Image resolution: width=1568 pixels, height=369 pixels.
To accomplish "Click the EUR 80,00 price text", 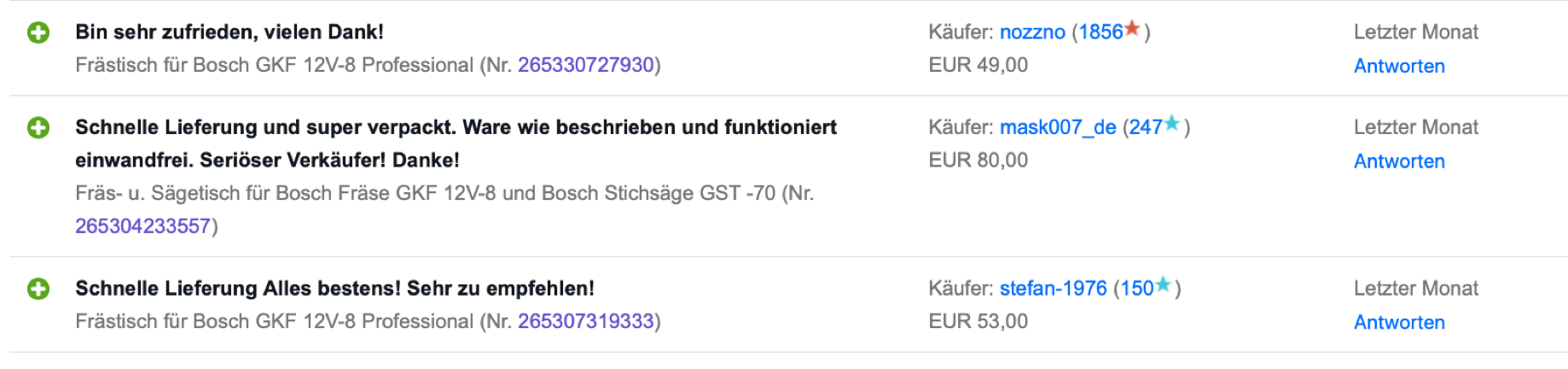I will point(978,161).
